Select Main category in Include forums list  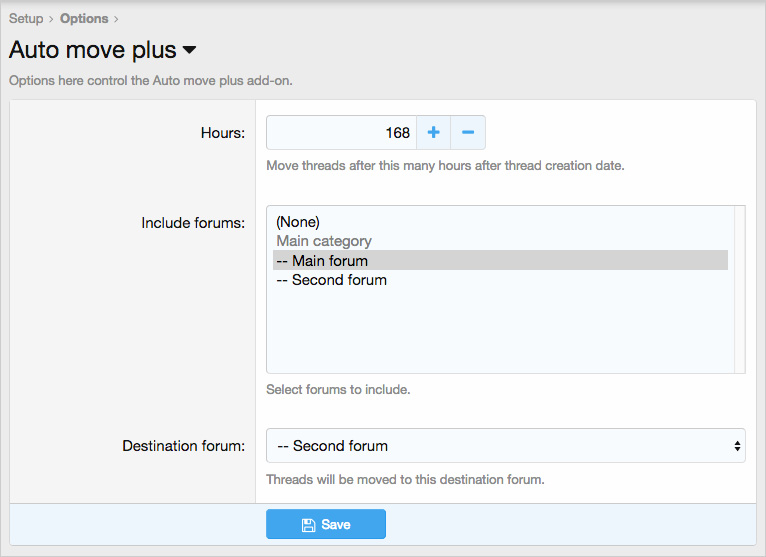pyautogui.click(x=324, y=241)
